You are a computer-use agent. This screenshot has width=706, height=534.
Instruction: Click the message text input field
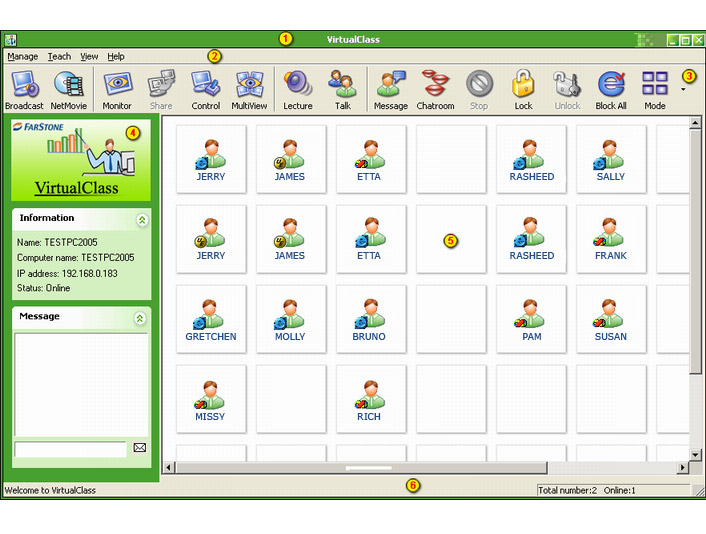(x=71, y=449)
